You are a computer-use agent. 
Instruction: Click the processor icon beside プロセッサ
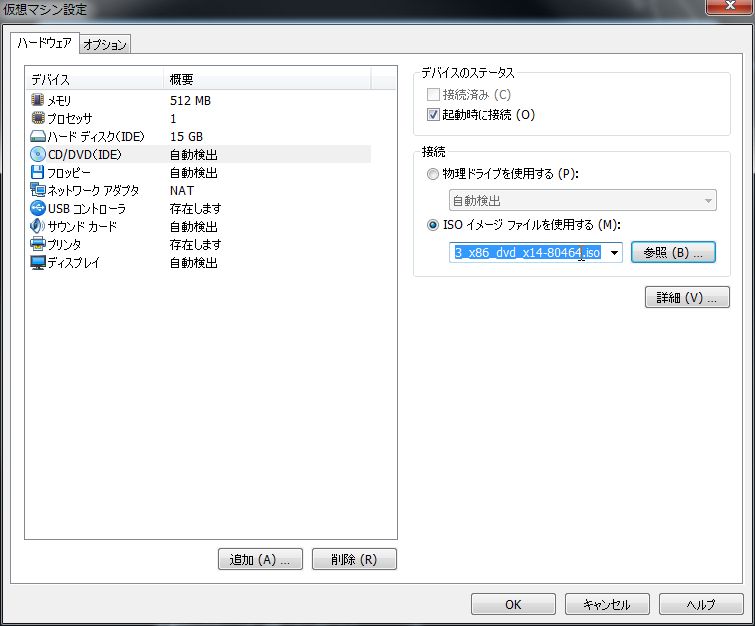[38, 118]
